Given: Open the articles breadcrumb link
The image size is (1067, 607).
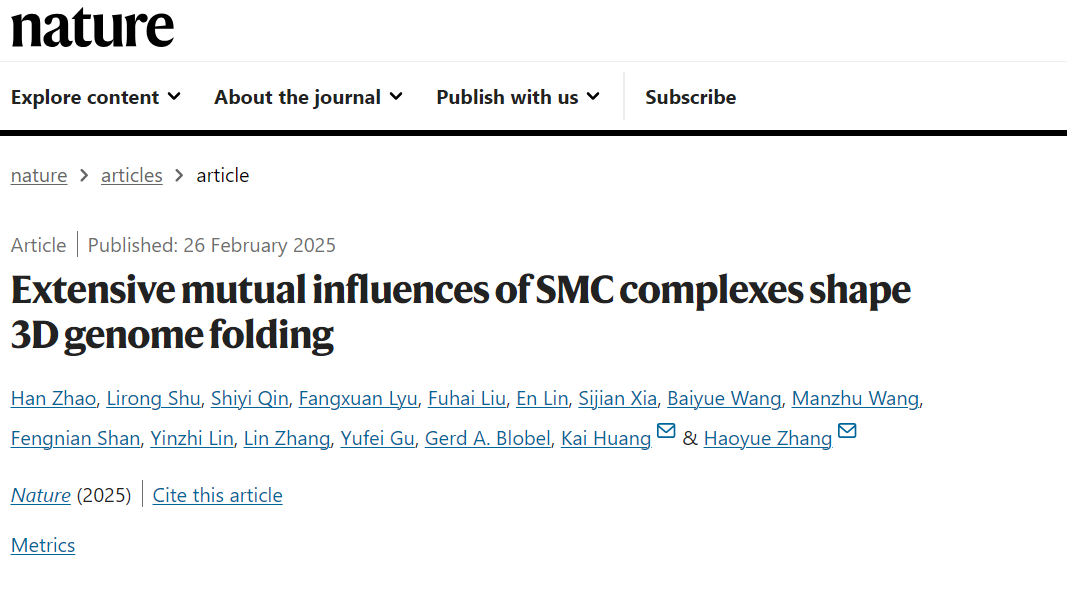Looking at the screenshot, I should [x=131, y=176].
